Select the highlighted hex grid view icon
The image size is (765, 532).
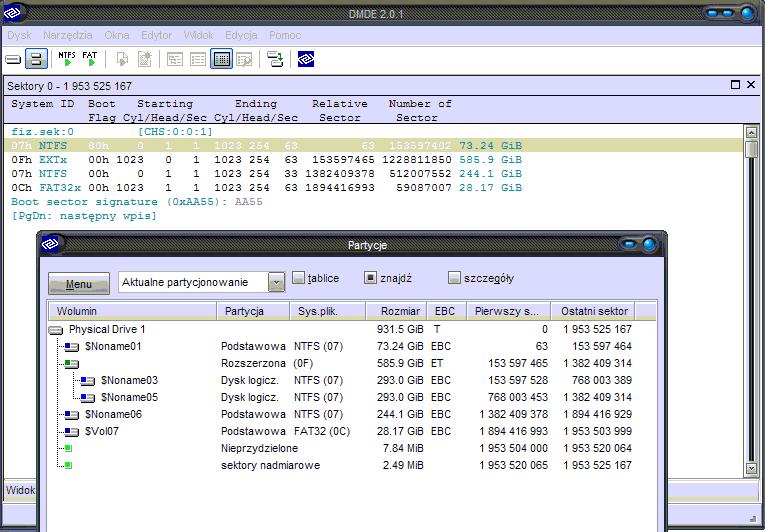pyautogui.click(x=221, y=59)
